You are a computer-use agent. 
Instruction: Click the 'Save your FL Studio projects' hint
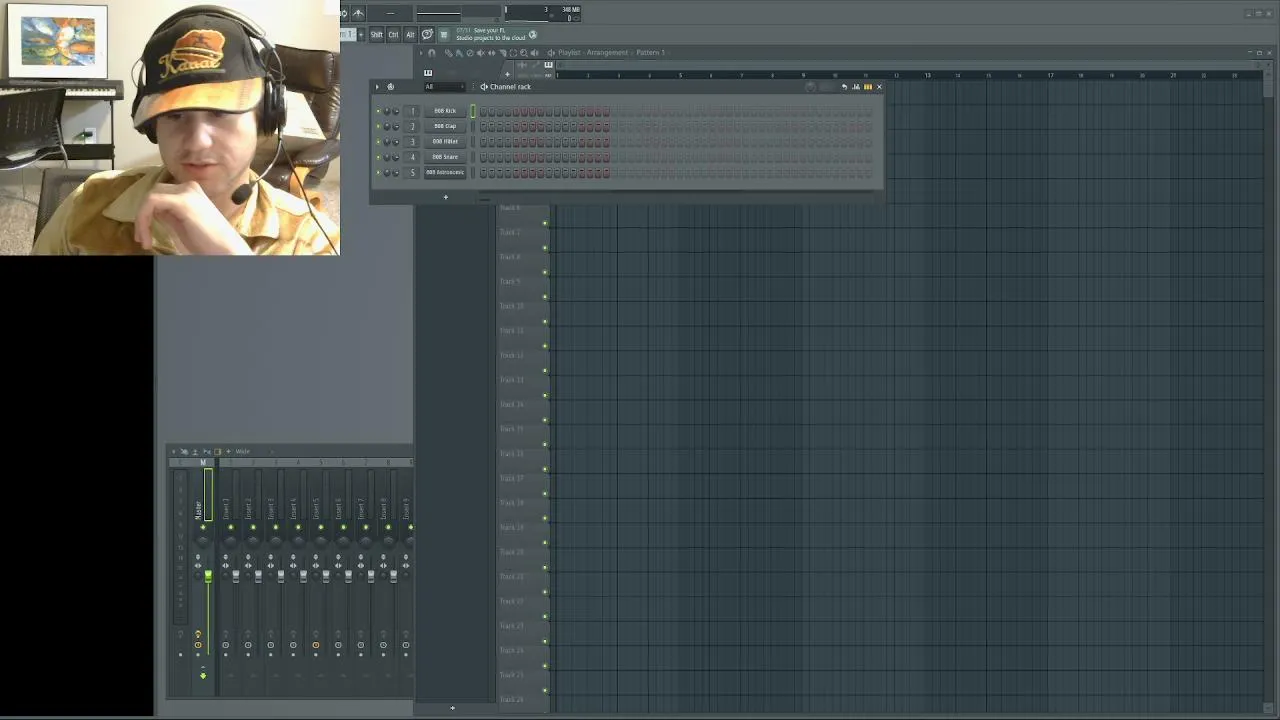491,34
